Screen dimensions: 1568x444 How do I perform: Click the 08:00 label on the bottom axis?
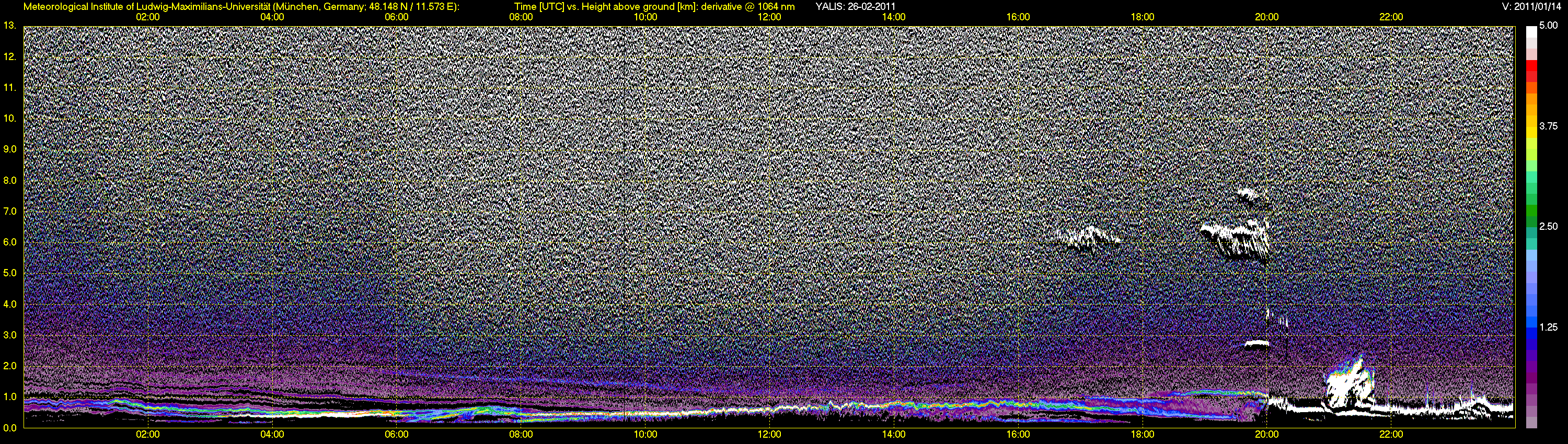(521, 434)
